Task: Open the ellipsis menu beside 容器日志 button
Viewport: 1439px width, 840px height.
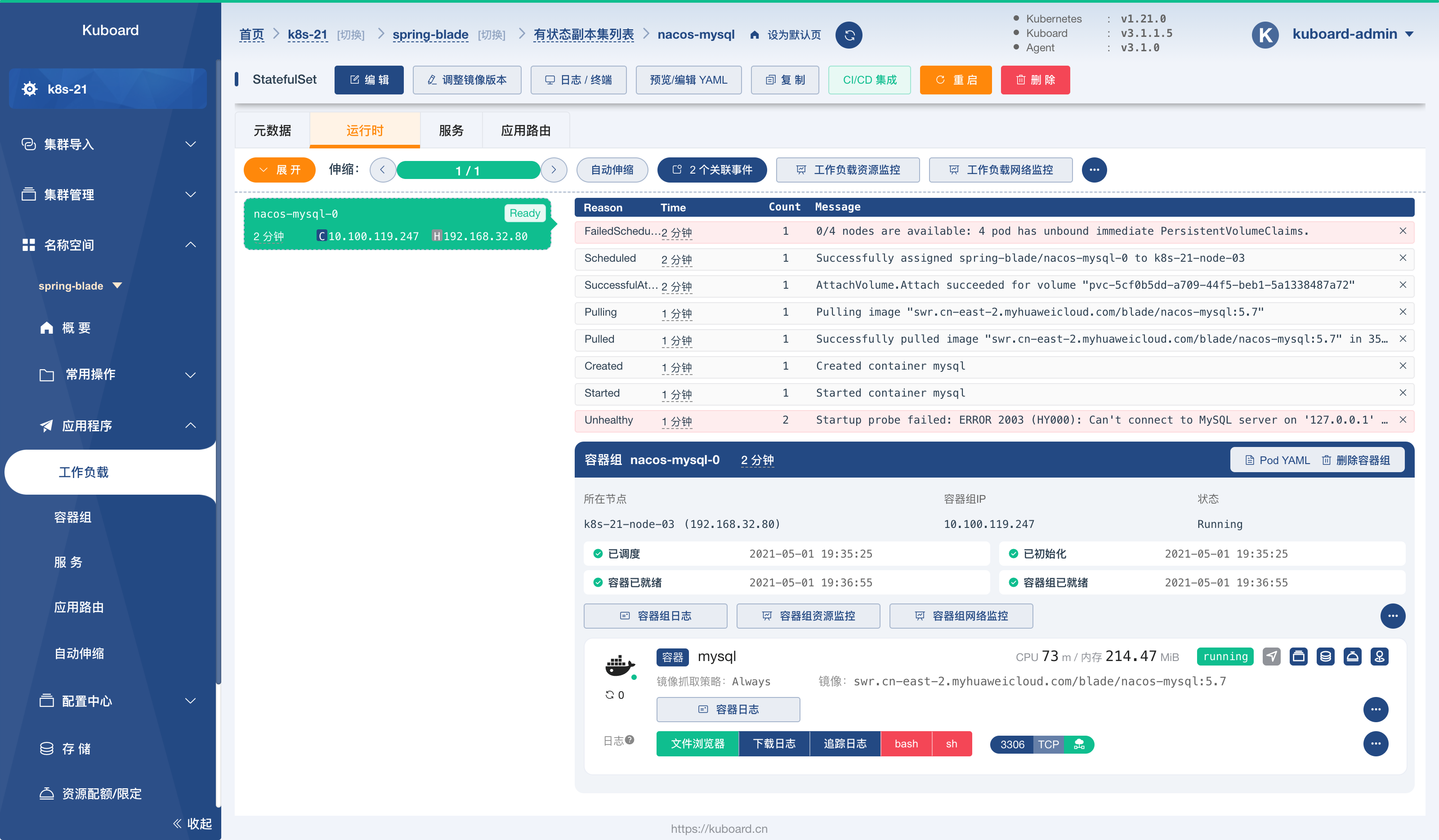Action: click(x=1376, y=709)
